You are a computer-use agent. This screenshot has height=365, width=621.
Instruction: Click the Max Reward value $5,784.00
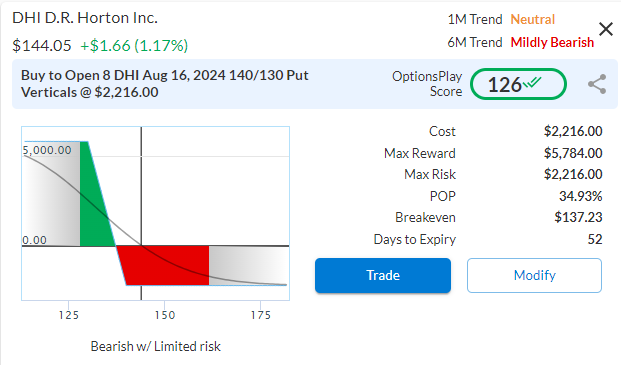tap(573, 153)
